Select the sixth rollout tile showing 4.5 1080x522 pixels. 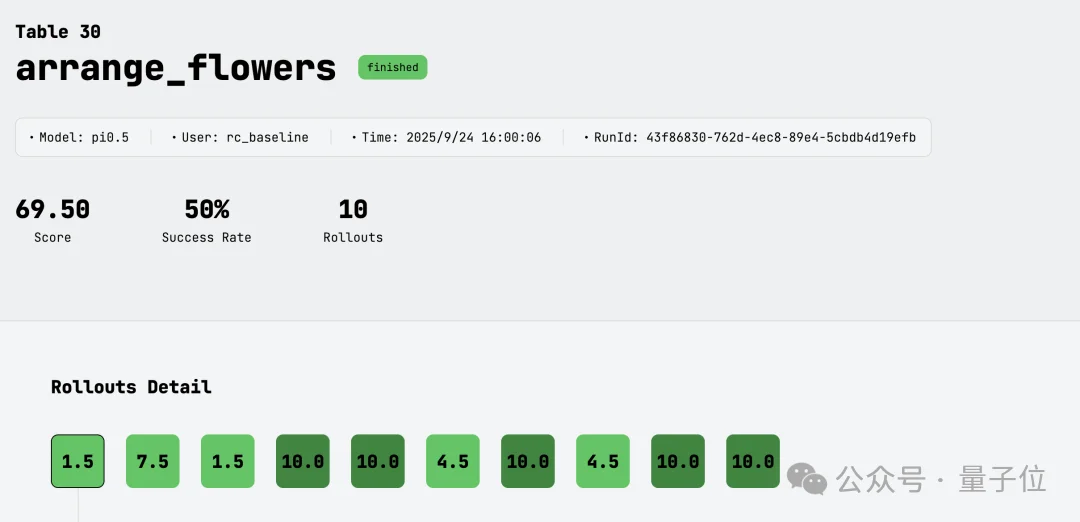coord(452,461)
